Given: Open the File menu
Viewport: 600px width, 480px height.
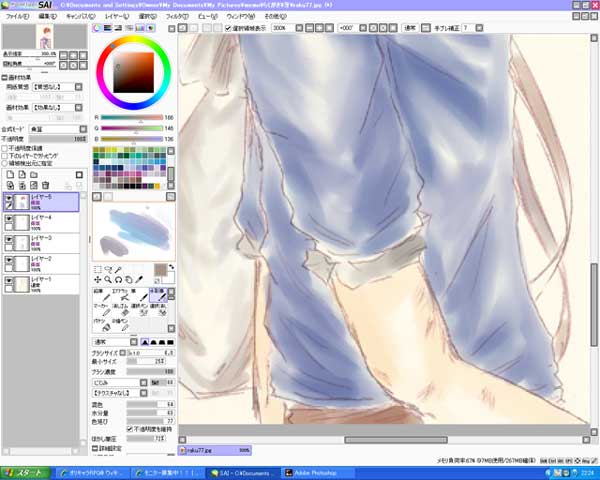Looking at the screenshot, I should coord(17,16).
